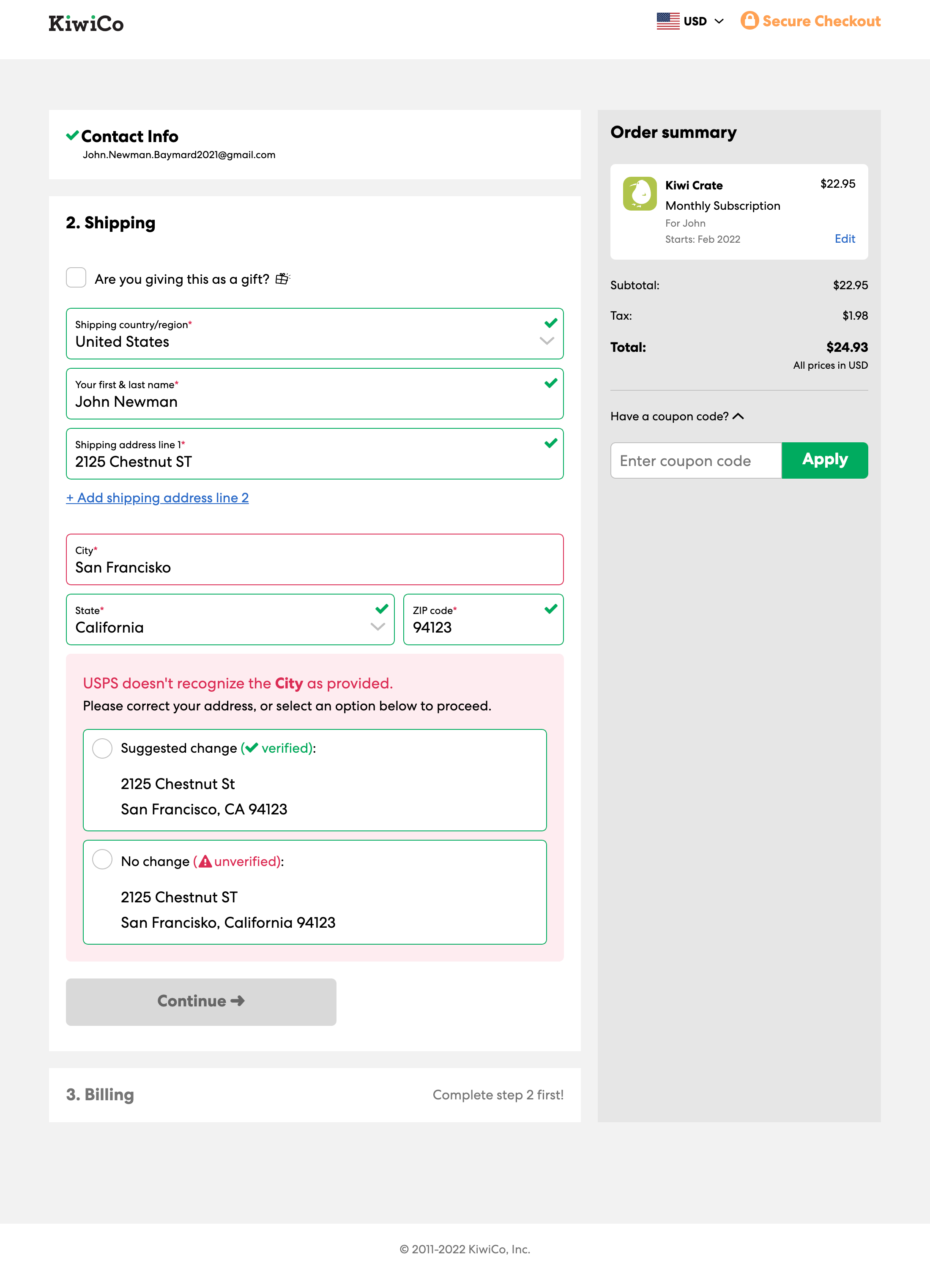Viewport: 930px width, 1288px height.
Task: Click the checkmark icon in the ZIP code field
Action: (550, 609)
